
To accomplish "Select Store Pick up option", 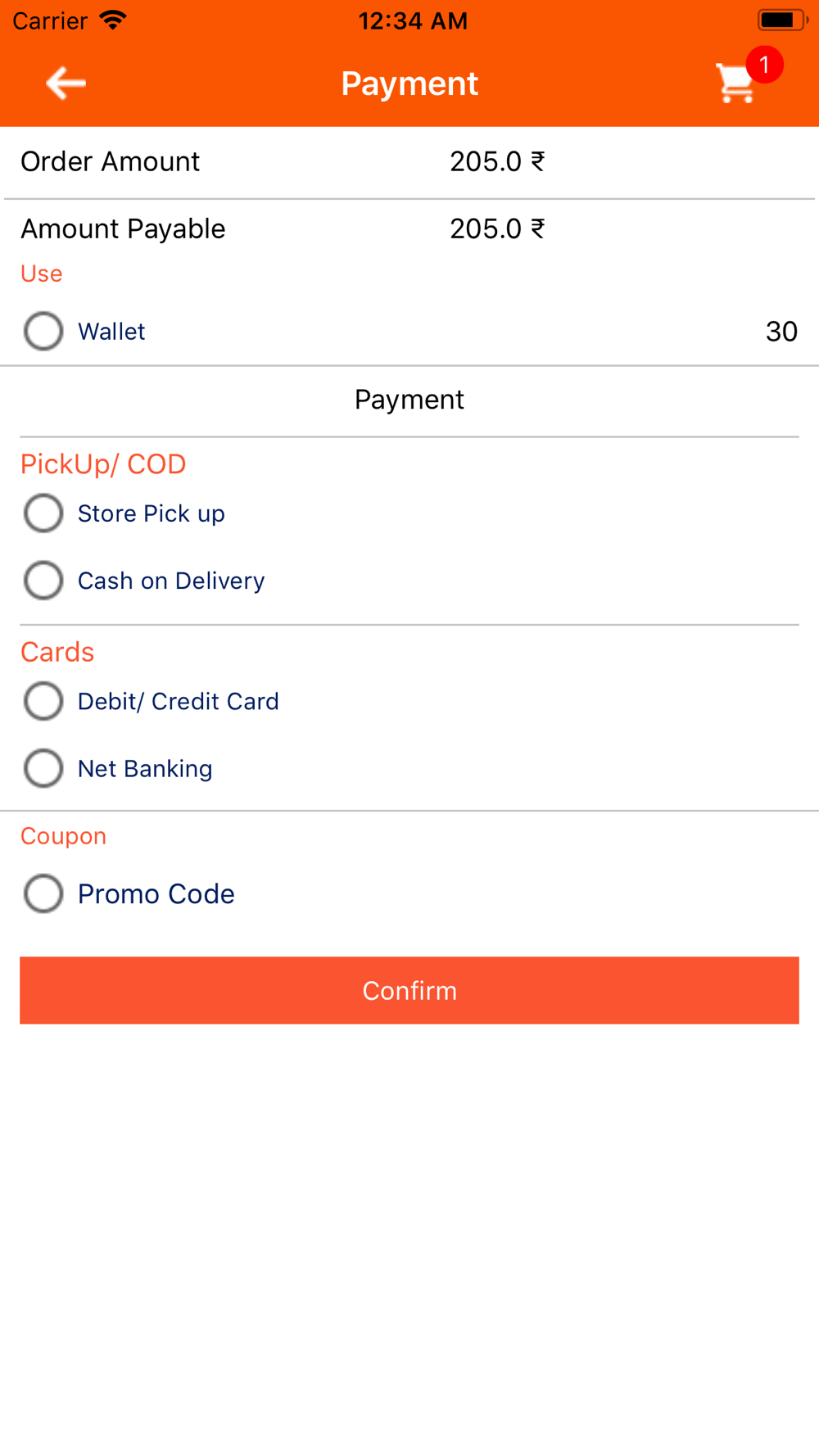I will pos(43,513).
